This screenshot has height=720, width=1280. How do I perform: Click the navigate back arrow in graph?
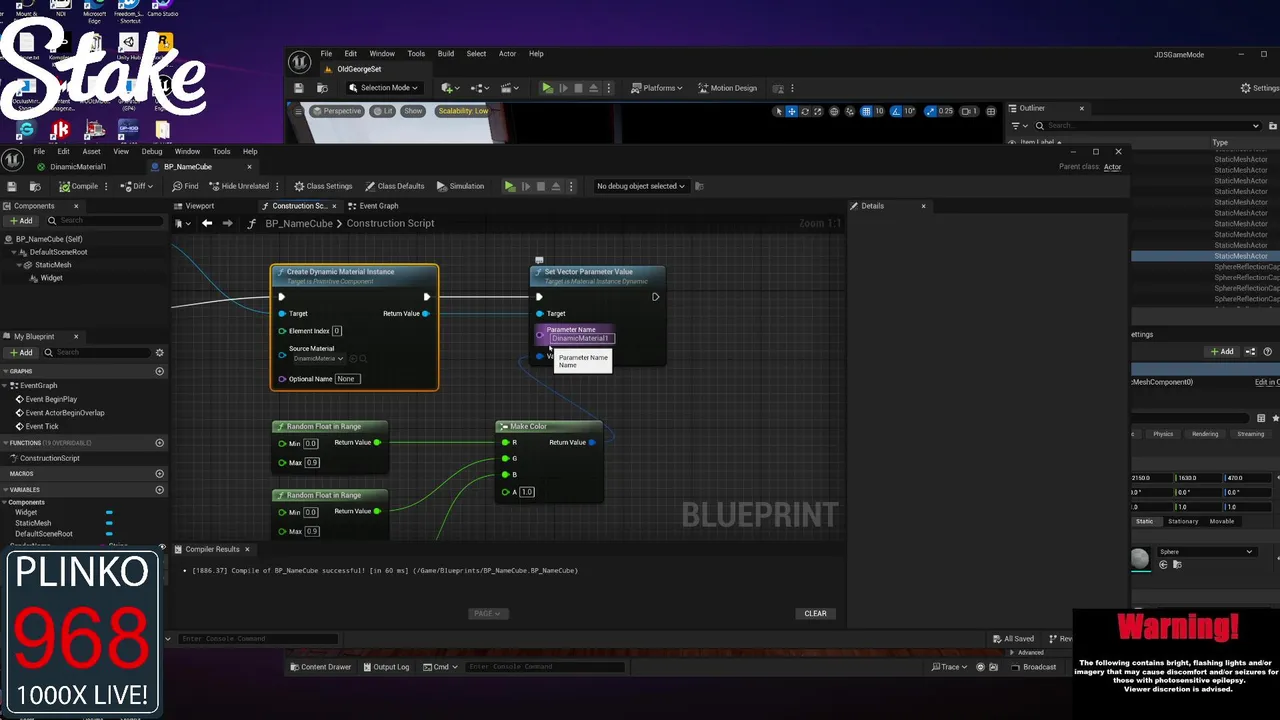point(207,223)
